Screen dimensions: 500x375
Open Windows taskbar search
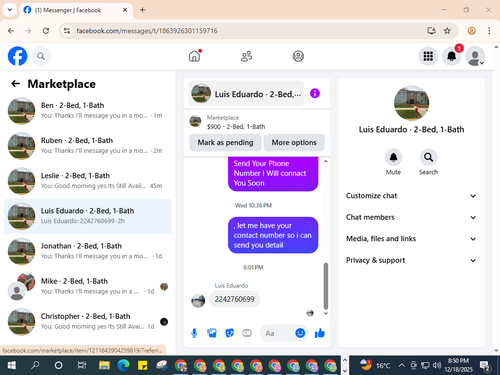pyautogui.click(x=35, y=365)
